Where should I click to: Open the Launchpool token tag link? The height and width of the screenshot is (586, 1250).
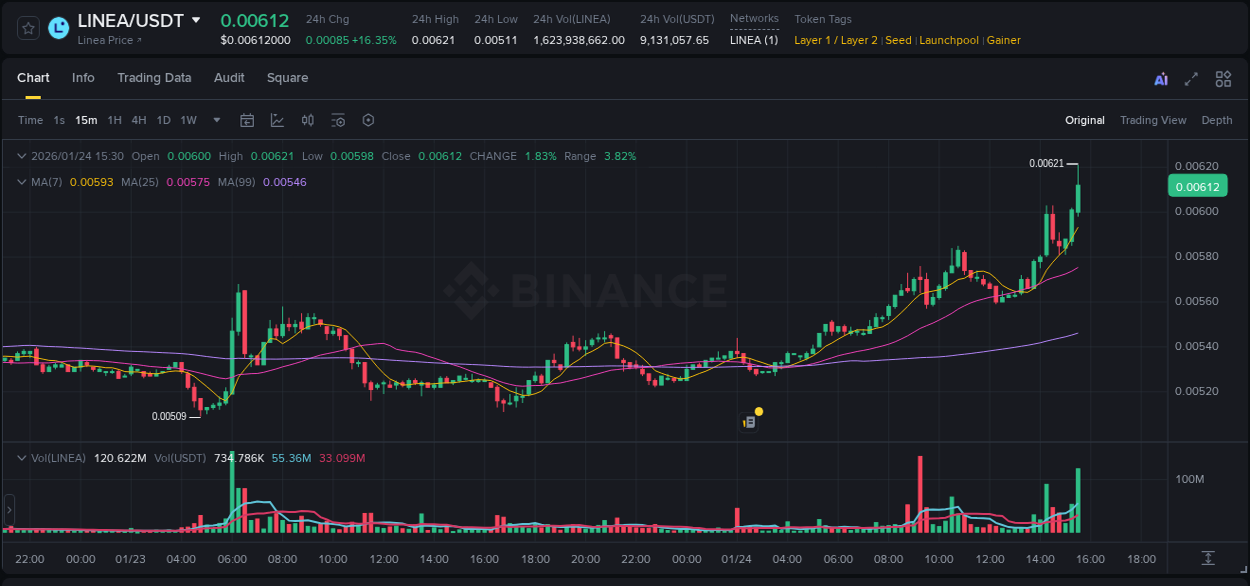click(949, 40)
